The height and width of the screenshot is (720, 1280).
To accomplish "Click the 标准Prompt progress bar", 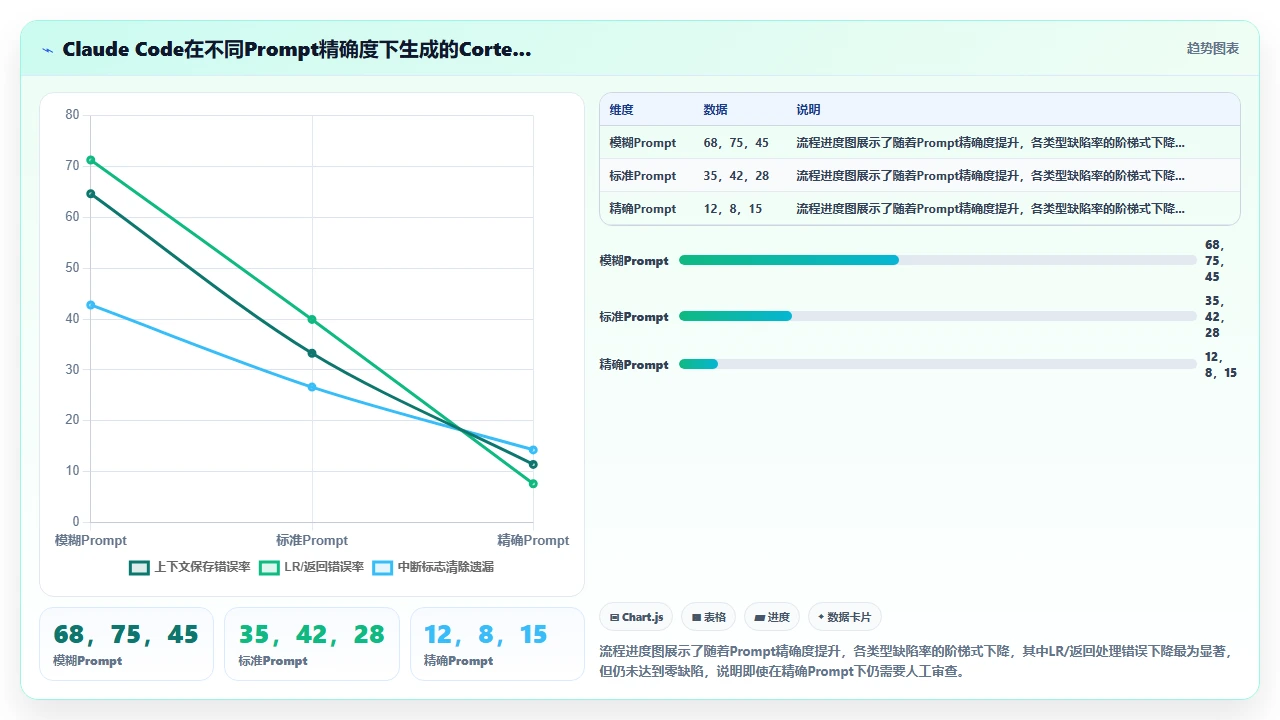I will tap(938, 316).
